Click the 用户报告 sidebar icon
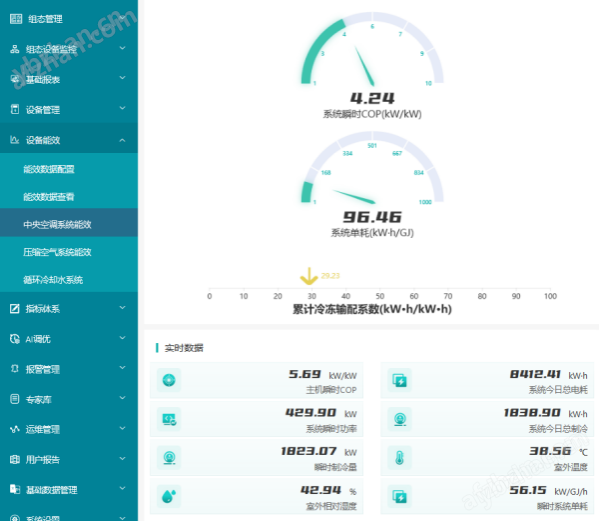The height and width of the screenshot is (521, 600). [15, 459]
